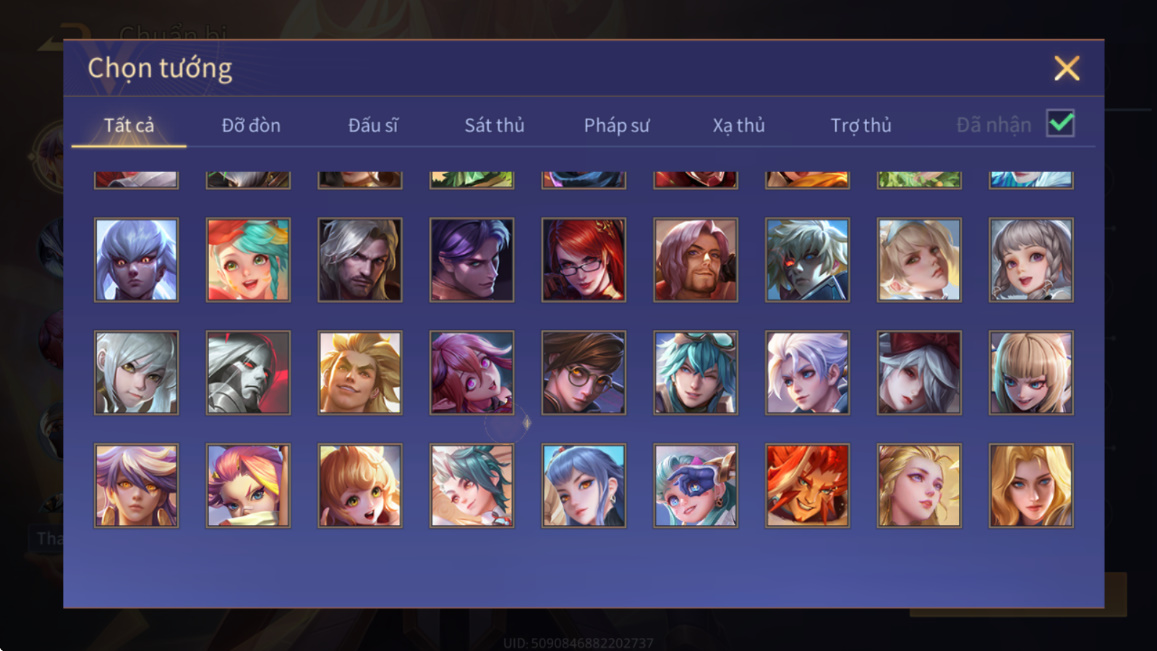
Task: Pick the white-haired hero with red hat
Action: 919,373
